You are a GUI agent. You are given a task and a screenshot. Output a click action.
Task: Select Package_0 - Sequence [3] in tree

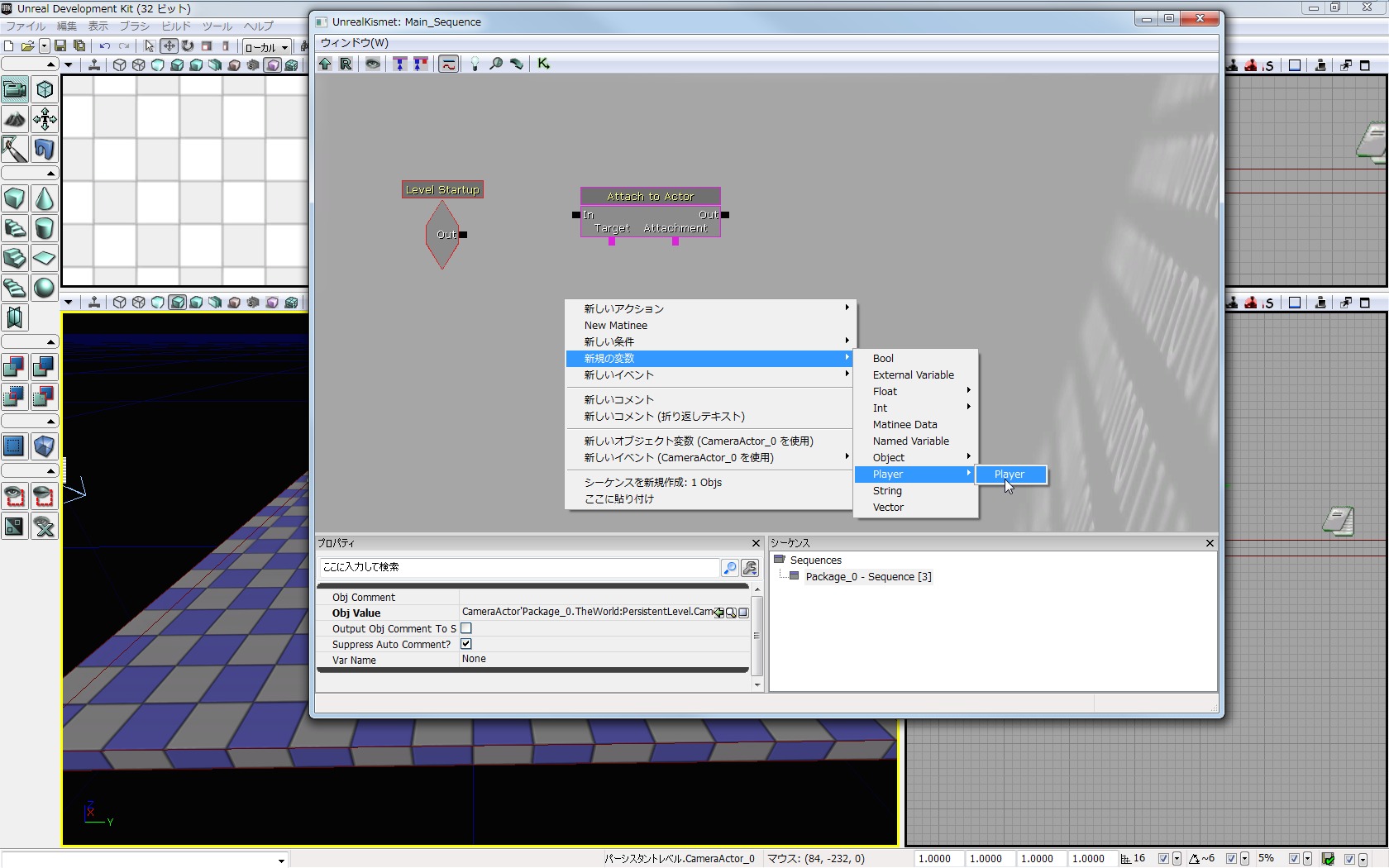point(868,577)
